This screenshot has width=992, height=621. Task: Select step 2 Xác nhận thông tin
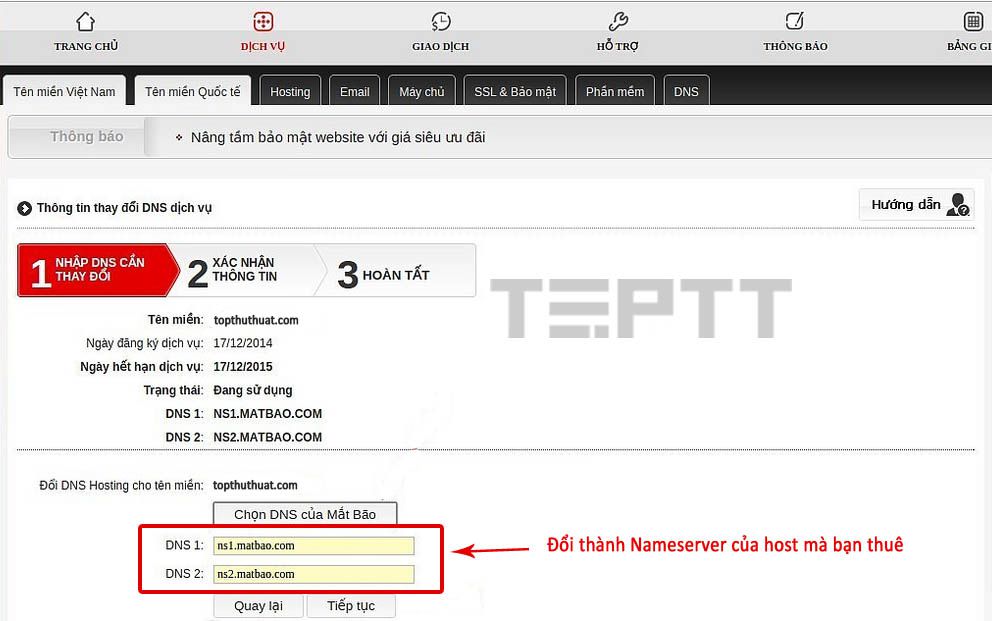pos(247,270)
